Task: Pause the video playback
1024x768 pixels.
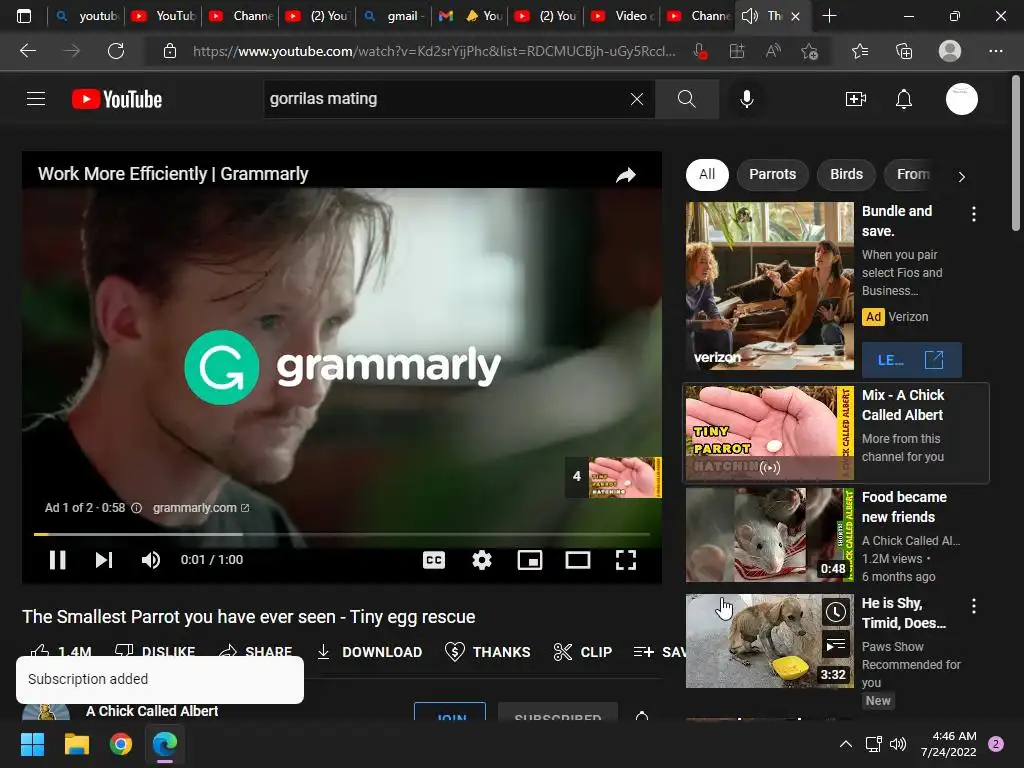Action: point(57,560)
